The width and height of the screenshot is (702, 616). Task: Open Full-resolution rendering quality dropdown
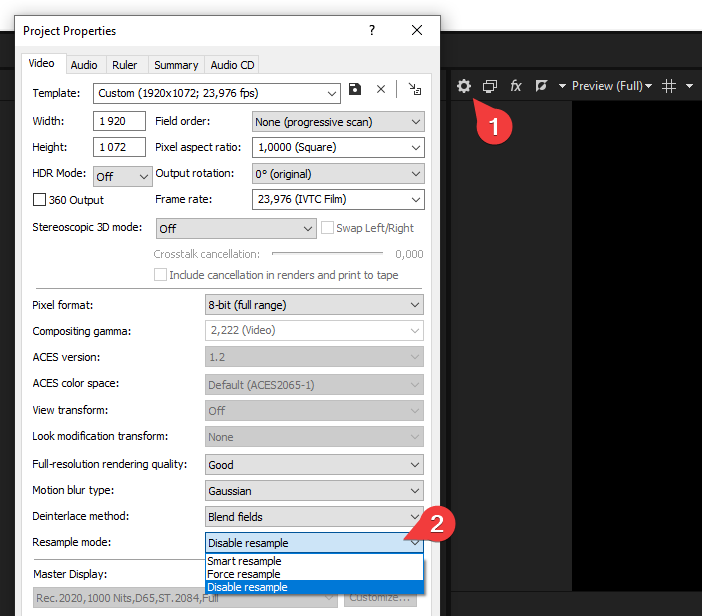[x=314, y=465]
